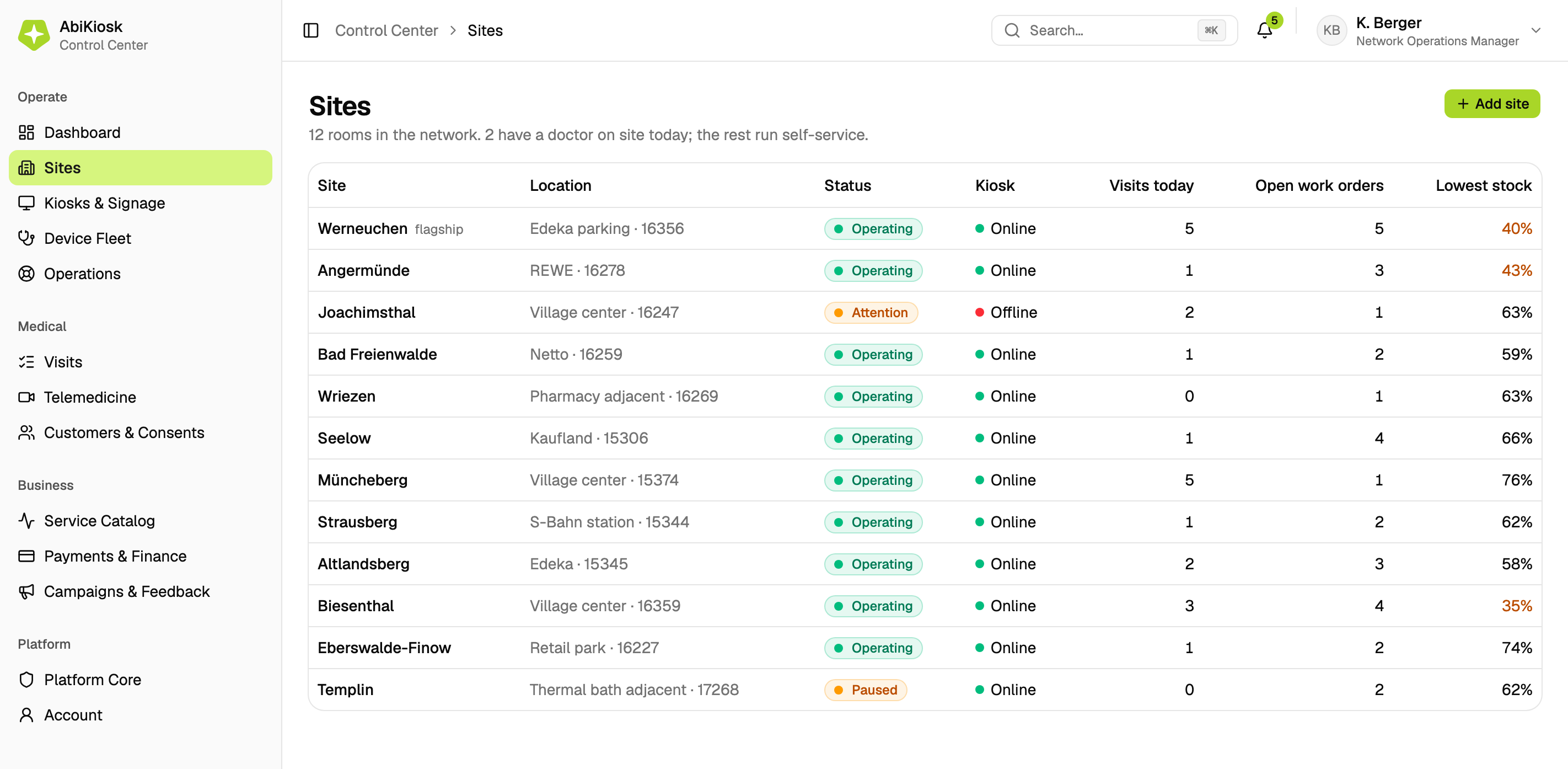Screen dimensions: 1568x769
Task: Click the Service Catalog pulse icon
Action: 26,521
